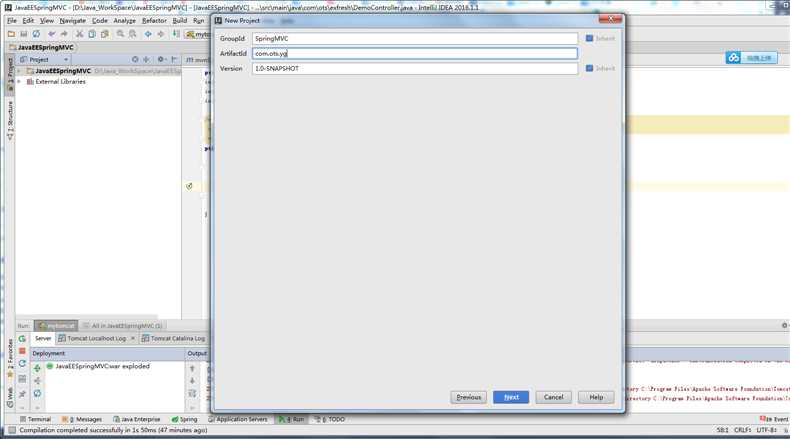This screenshot has width=790, height=439.
Task: Click the Next button in New Project
Action: click(511, 397)
